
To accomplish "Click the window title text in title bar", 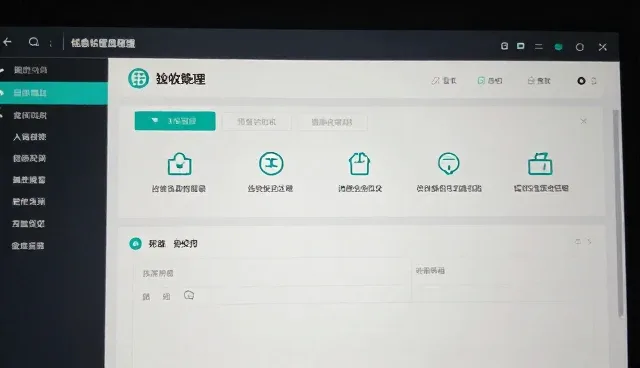I will 103,43.
